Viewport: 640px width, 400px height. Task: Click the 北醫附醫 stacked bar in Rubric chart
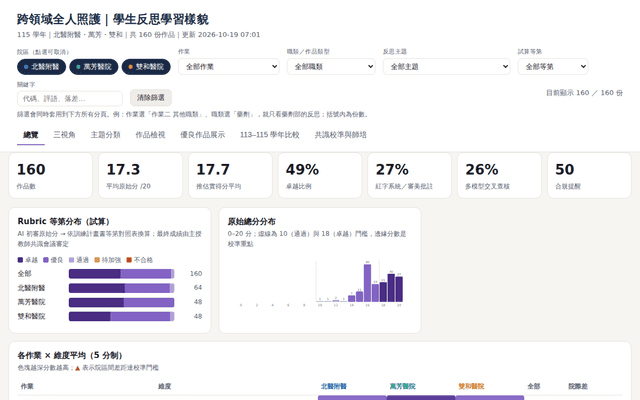(x=122, y=288)
